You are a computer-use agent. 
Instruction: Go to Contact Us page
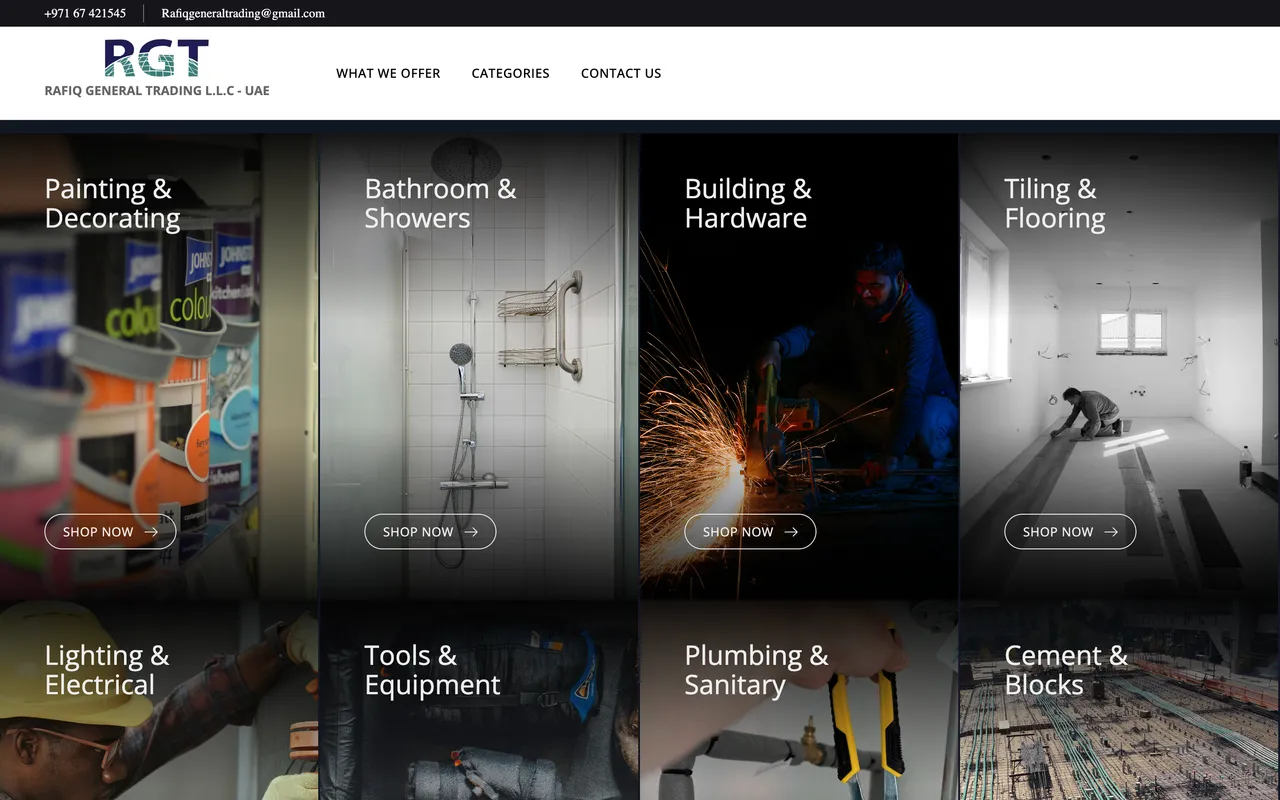click(x=621, y=73)
